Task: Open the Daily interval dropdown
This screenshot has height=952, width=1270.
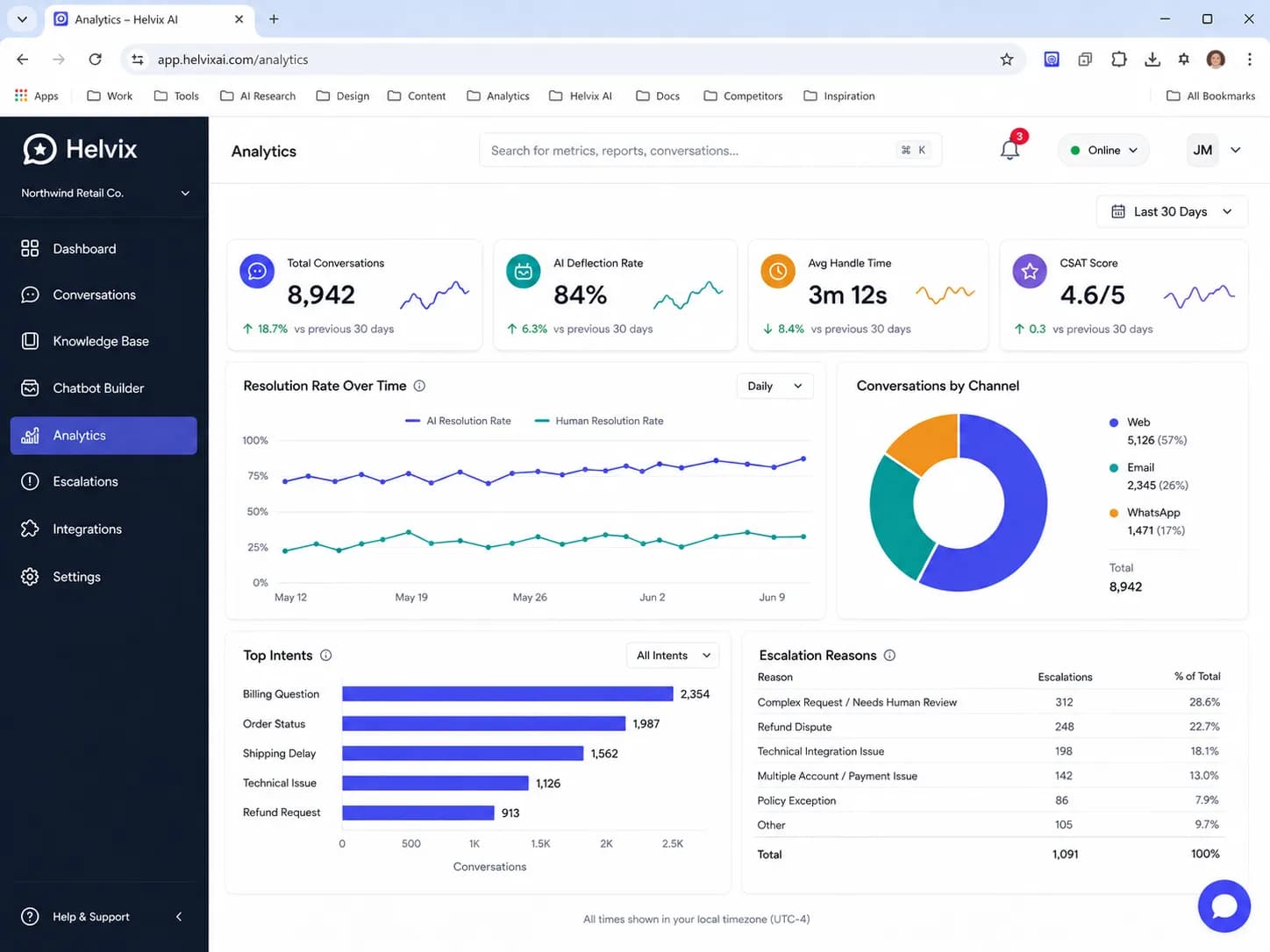Action: coord(774,386)
